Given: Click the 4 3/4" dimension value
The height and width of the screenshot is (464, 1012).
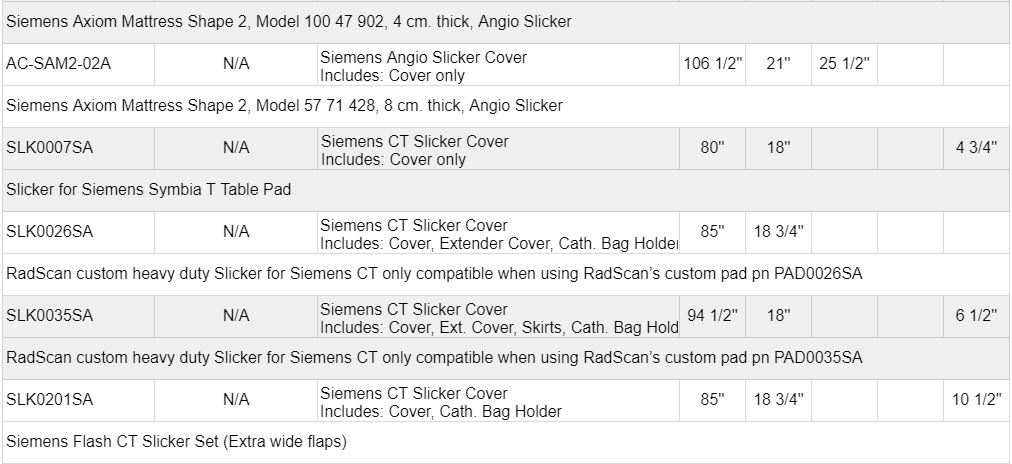Looking at the screenshot, I should [x=977, y=148].
